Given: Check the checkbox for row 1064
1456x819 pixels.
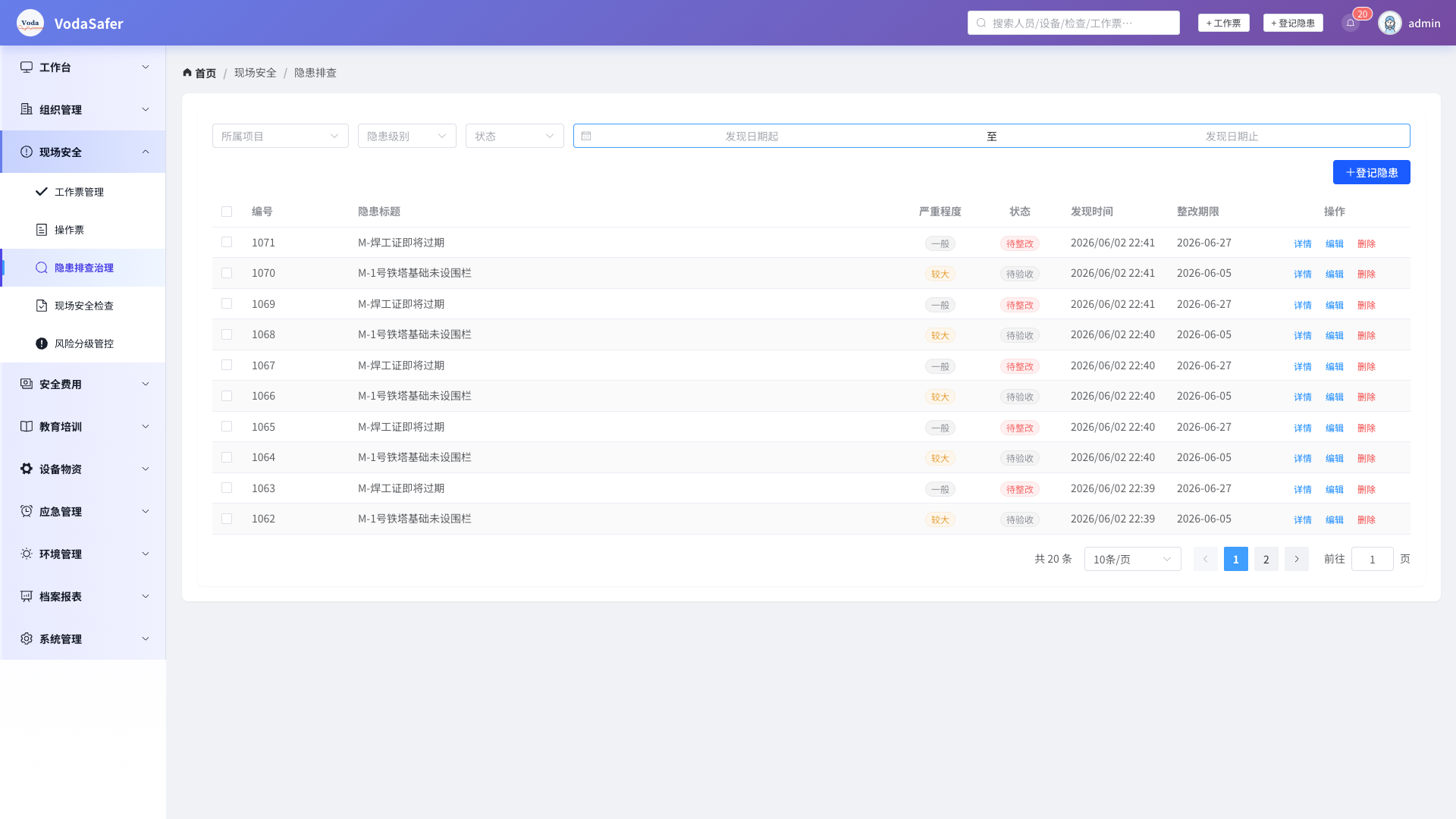Looking at the screenshot, I should point(227,457).
